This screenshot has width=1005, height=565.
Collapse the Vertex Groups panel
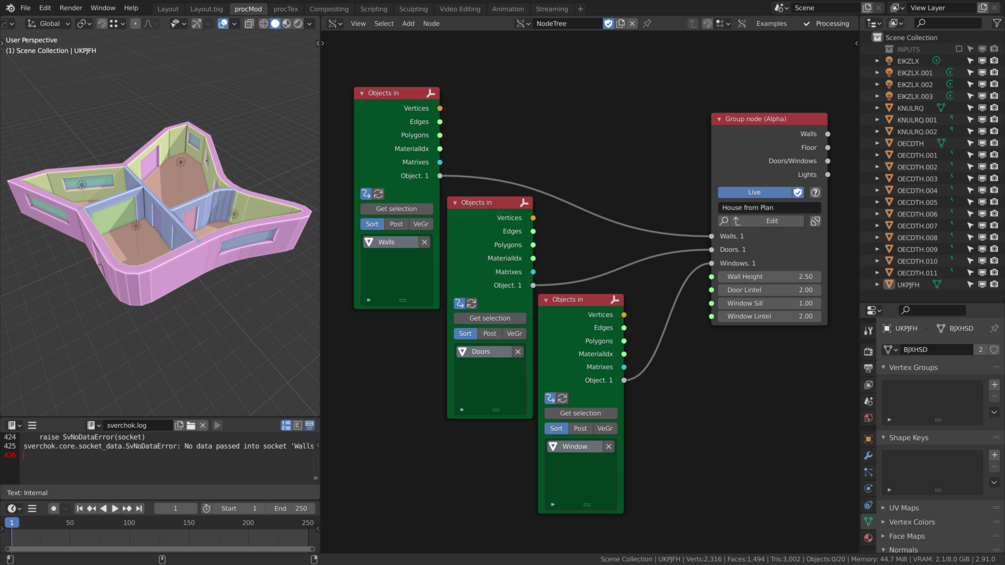884,368
